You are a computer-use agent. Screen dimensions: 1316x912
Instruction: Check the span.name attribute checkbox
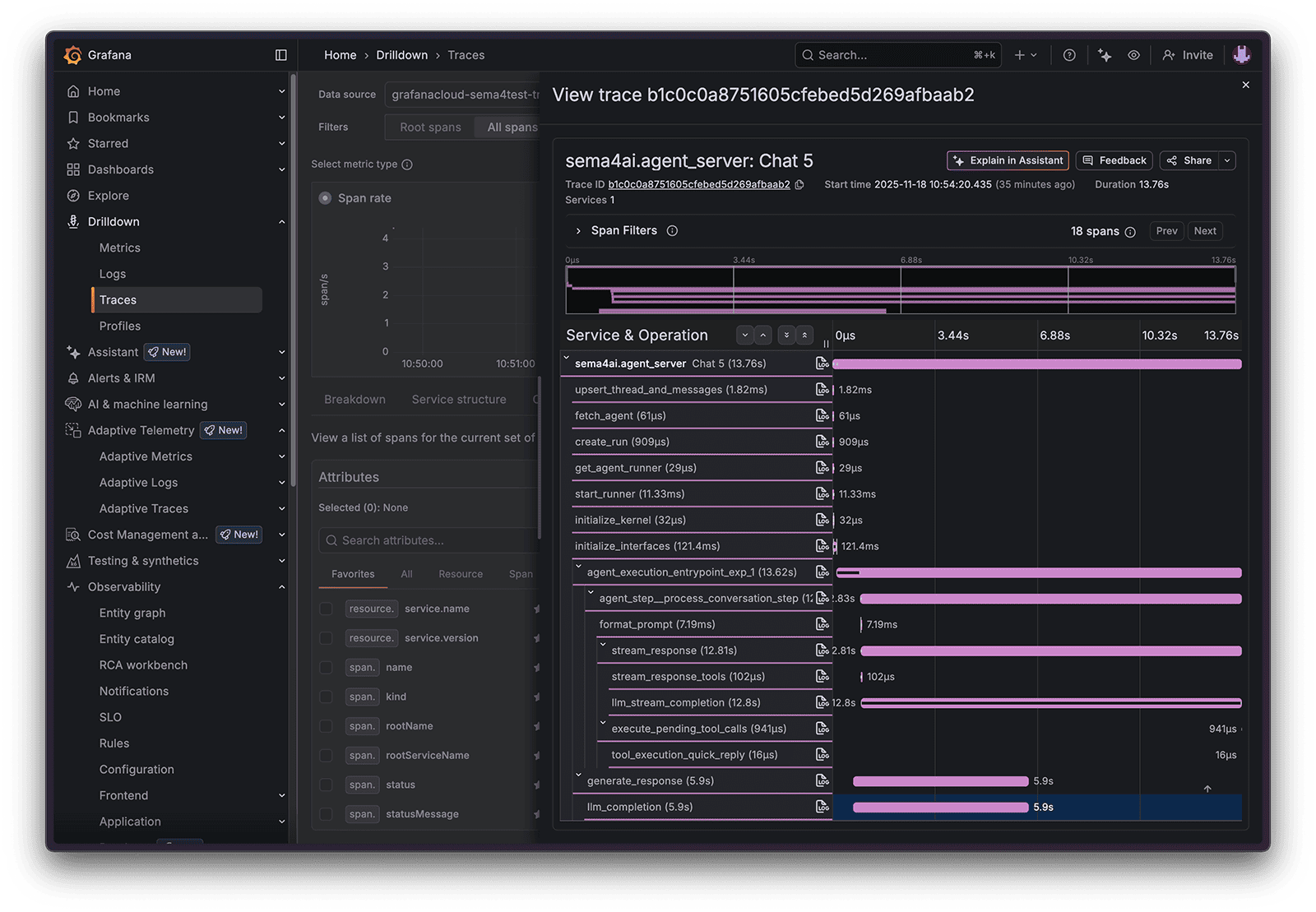click(x=326, y=667)
